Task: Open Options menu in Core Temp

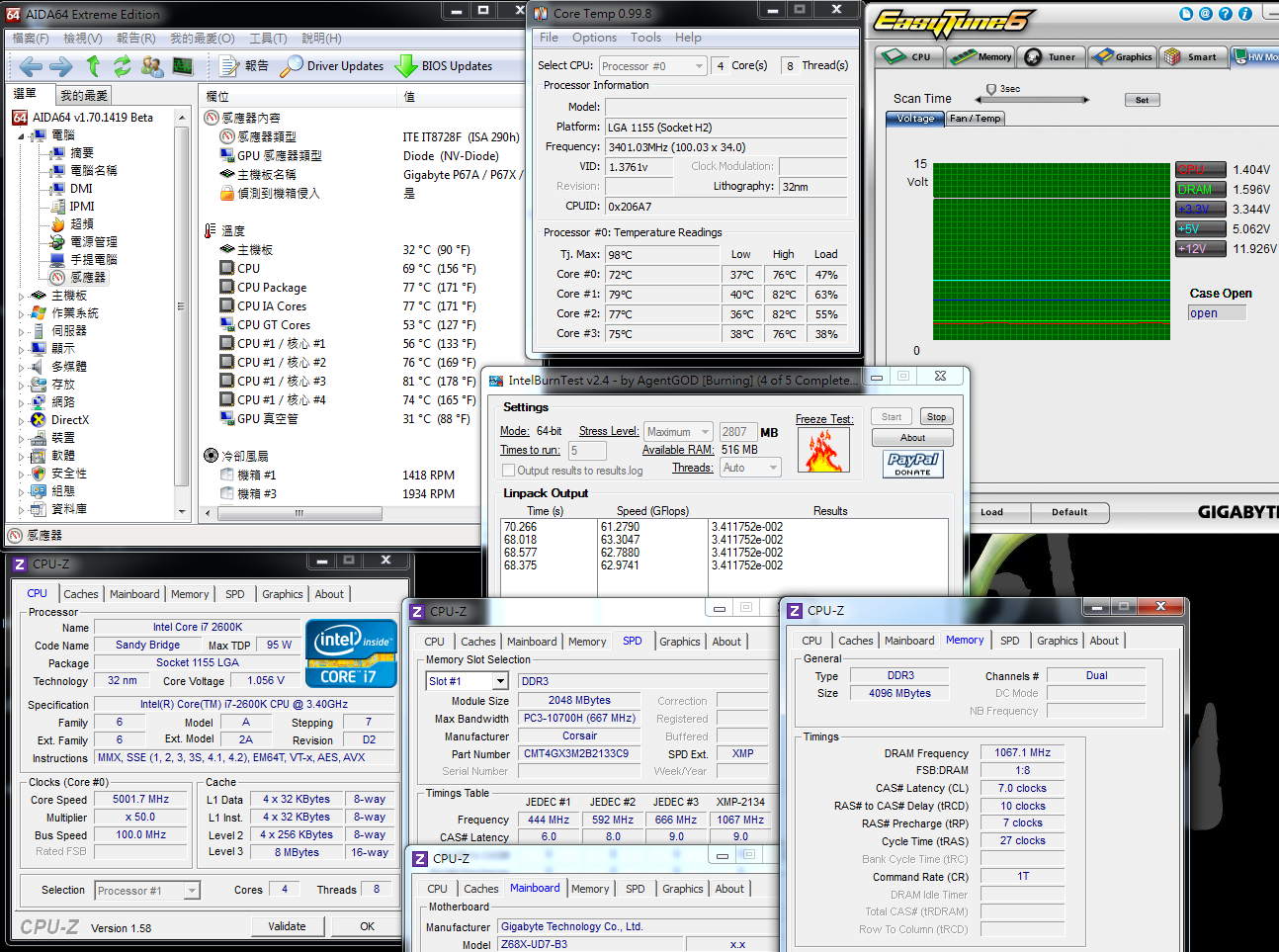Action: pos(594,38)
